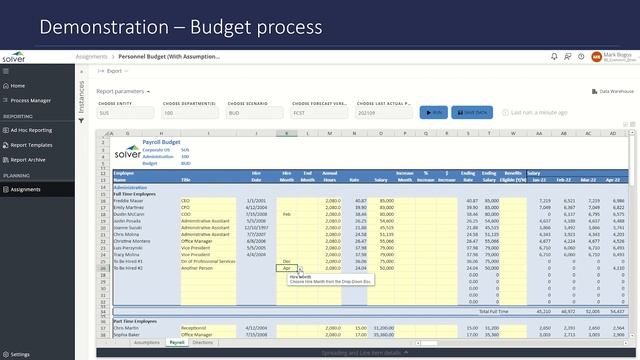The image size is (640, 360).
Task: Open Report Archive
Action: click(24, 160)
